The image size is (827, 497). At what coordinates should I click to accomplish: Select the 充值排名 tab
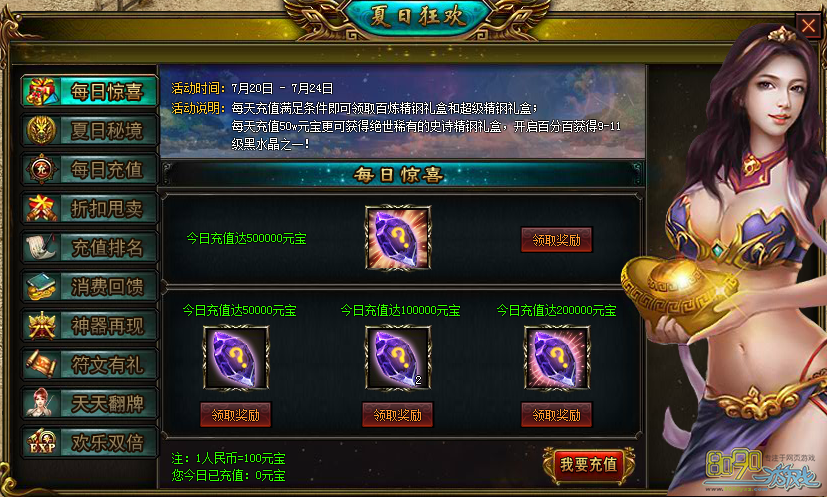(89, 247)
